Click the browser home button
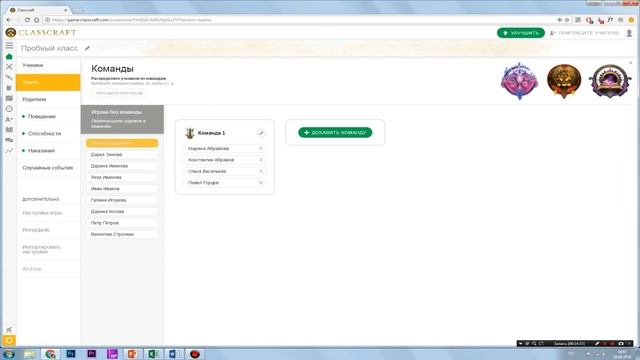 (x=36, y=20)
